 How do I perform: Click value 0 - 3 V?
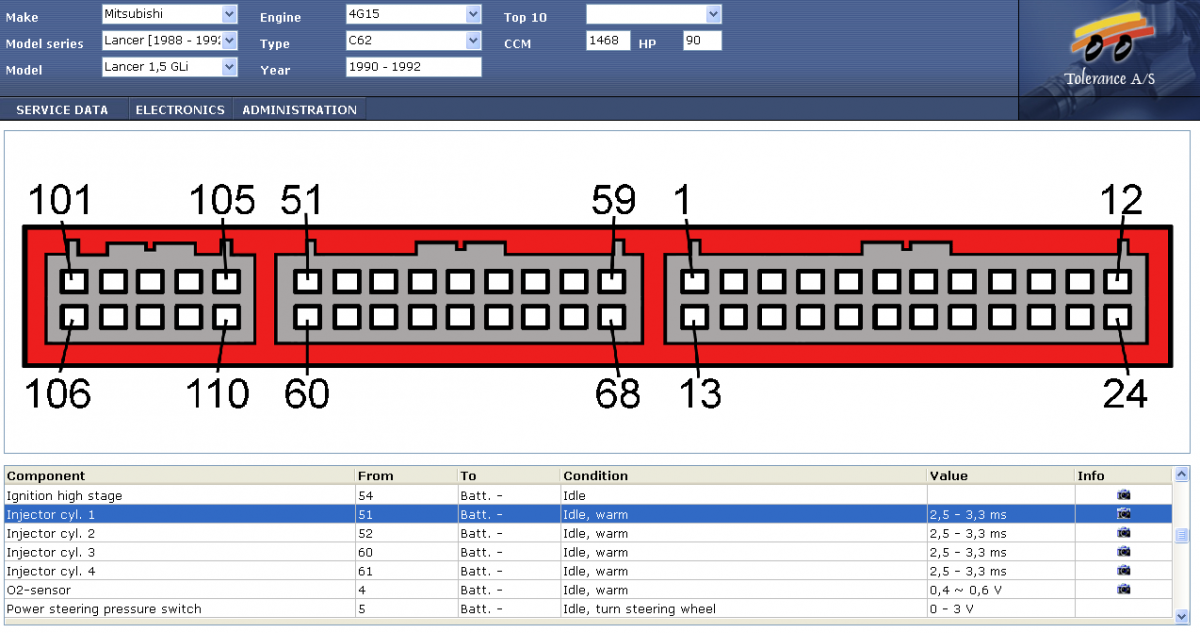point(951,609)
